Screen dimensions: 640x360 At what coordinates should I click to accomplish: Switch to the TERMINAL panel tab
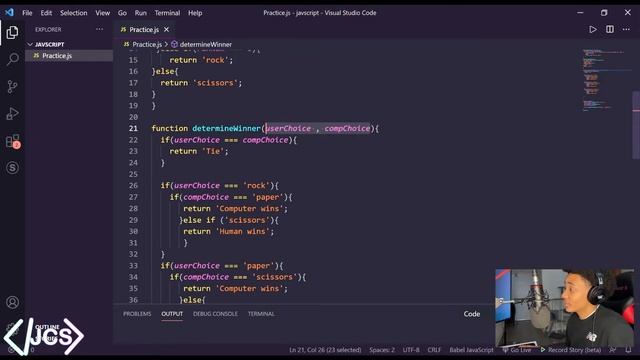tap(261, 314)
